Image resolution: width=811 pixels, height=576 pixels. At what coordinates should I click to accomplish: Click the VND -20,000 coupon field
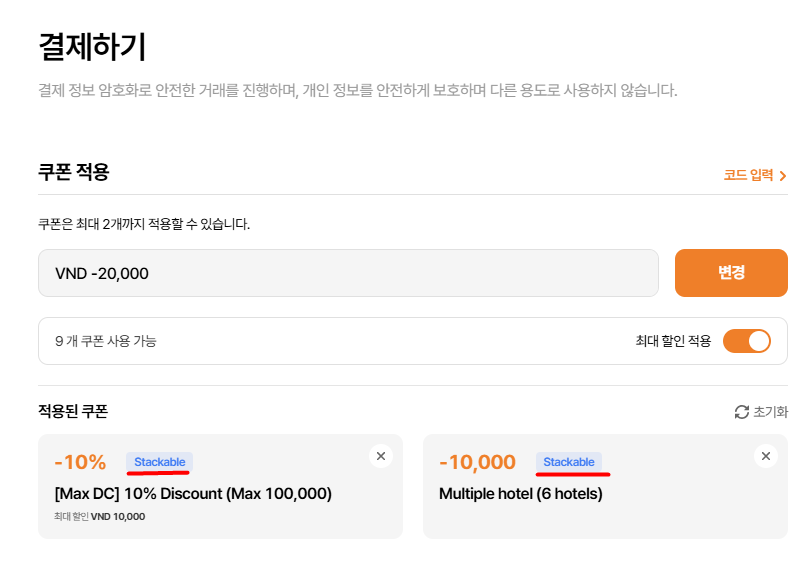coord(348,273)
